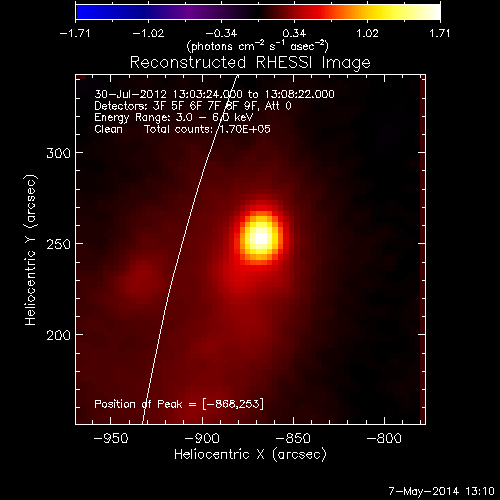Viewport: 500px width, 500px height.
Task: Click the -800 X-axis tick label
Action: (x=384, y=438)
